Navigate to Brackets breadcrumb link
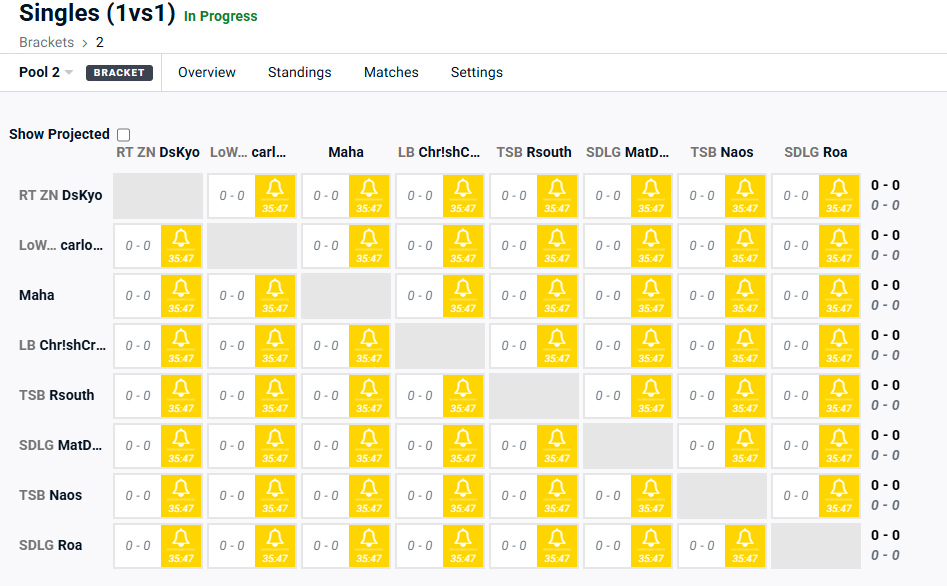This screenshot has width=947, height=586. tap(47, 42)
